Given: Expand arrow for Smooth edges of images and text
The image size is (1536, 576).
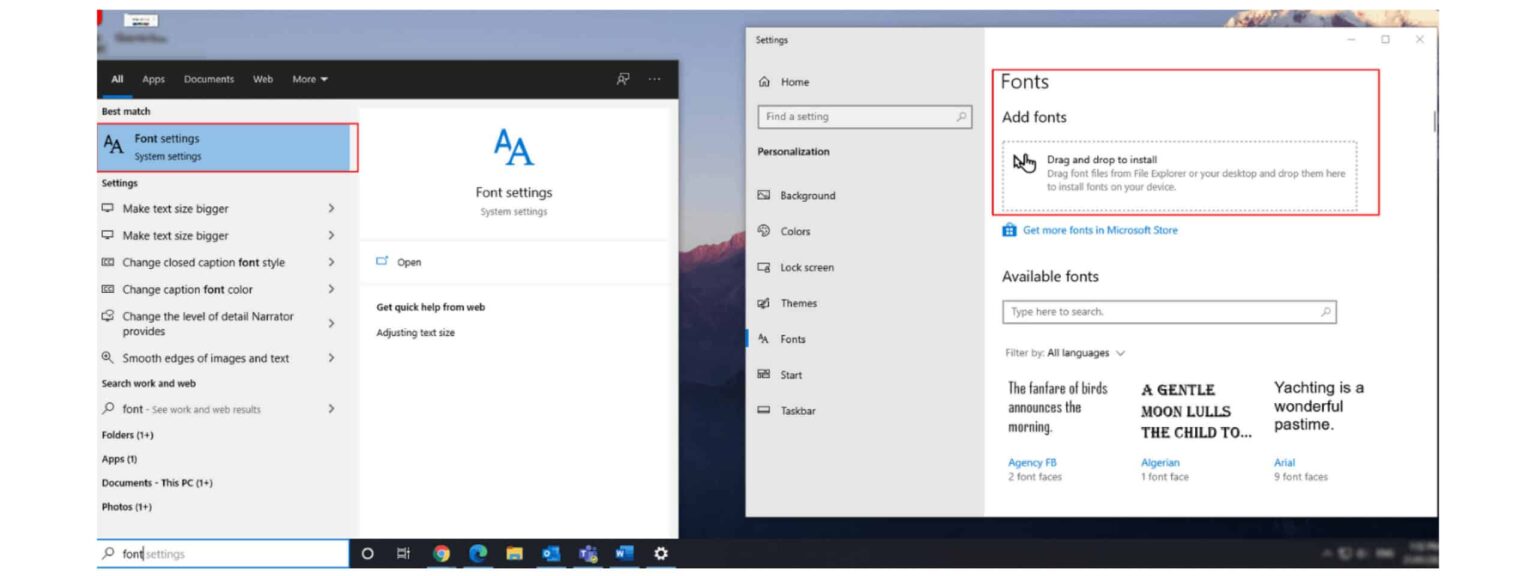Looking at the screenshot, I should pos(331,358).
